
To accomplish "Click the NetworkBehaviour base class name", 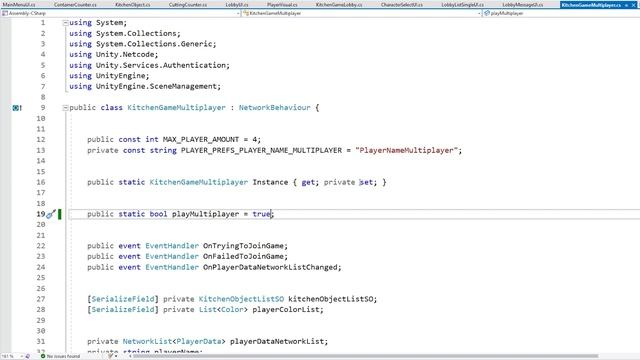I will point(274,108).
